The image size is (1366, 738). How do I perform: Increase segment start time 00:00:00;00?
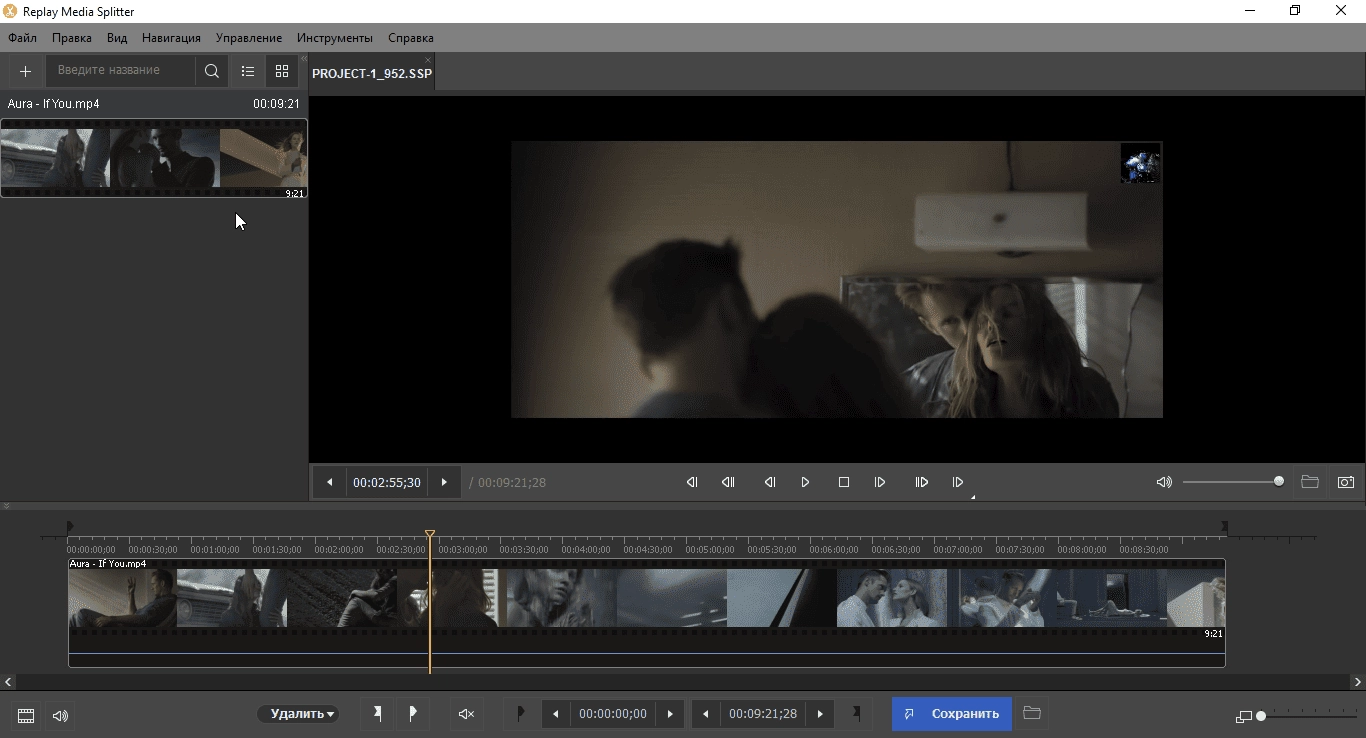(671, 714)
